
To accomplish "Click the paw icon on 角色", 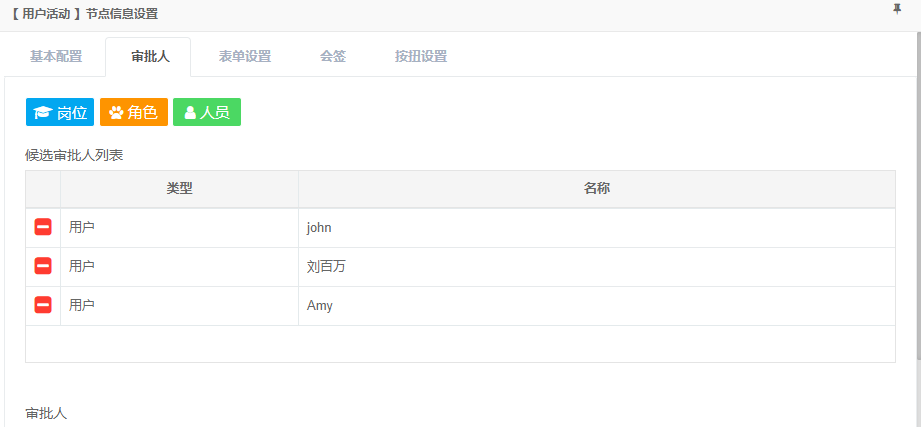I will 115,113.
